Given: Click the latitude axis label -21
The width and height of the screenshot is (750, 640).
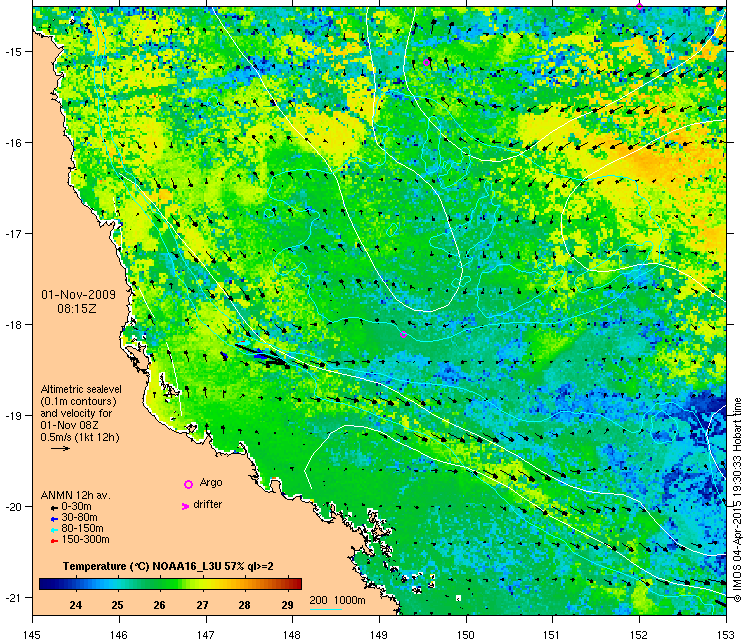Looking at the screenshot, I should [x=12, y=597].
